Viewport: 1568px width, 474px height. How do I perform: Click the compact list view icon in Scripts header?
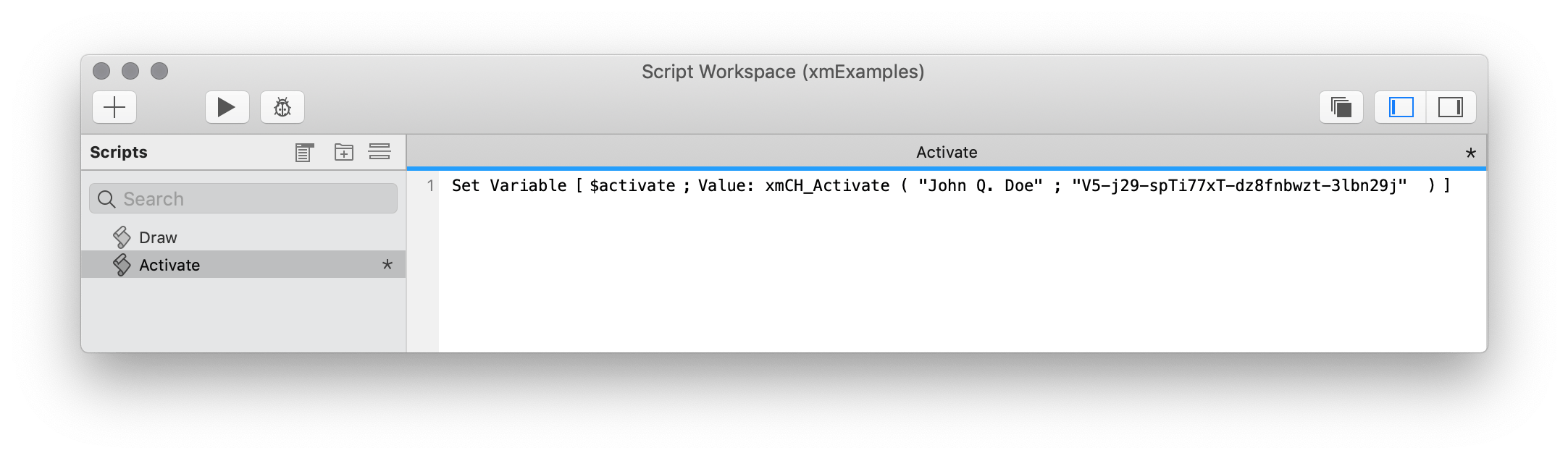click(380, 152)
